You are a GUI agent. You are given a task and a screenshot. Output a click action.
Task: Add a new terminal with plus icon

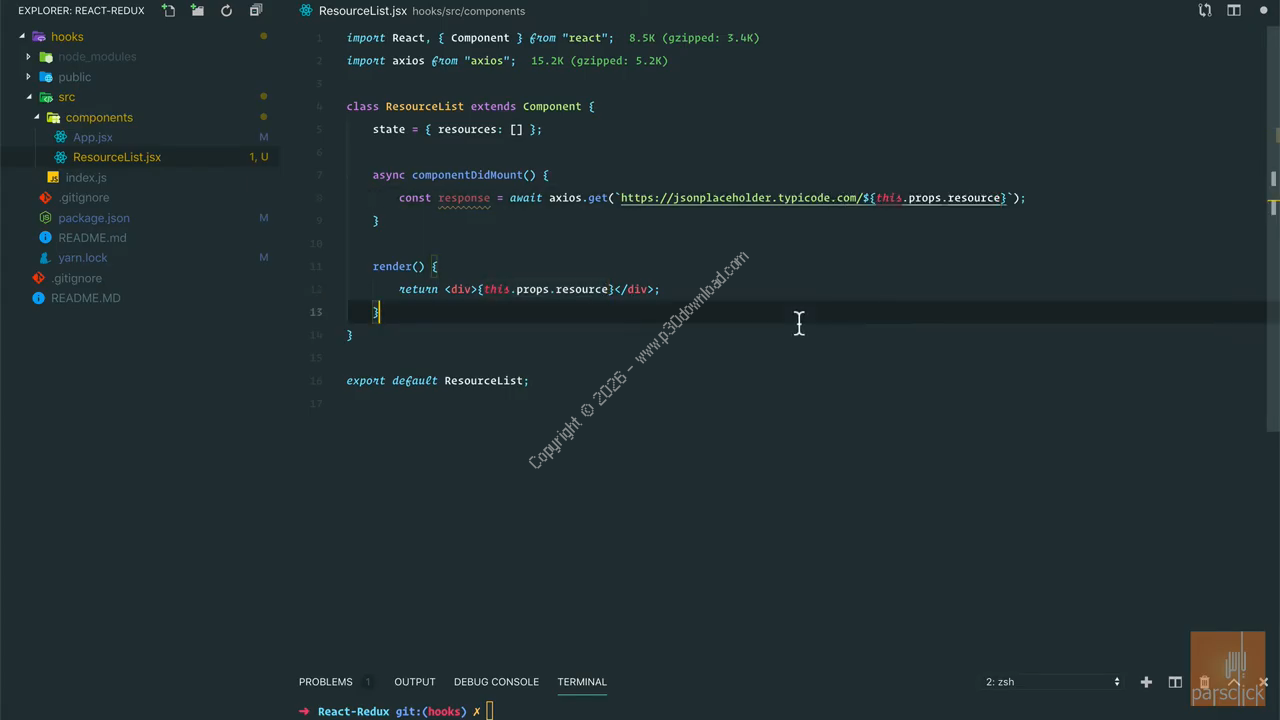tap(1146, 682)
